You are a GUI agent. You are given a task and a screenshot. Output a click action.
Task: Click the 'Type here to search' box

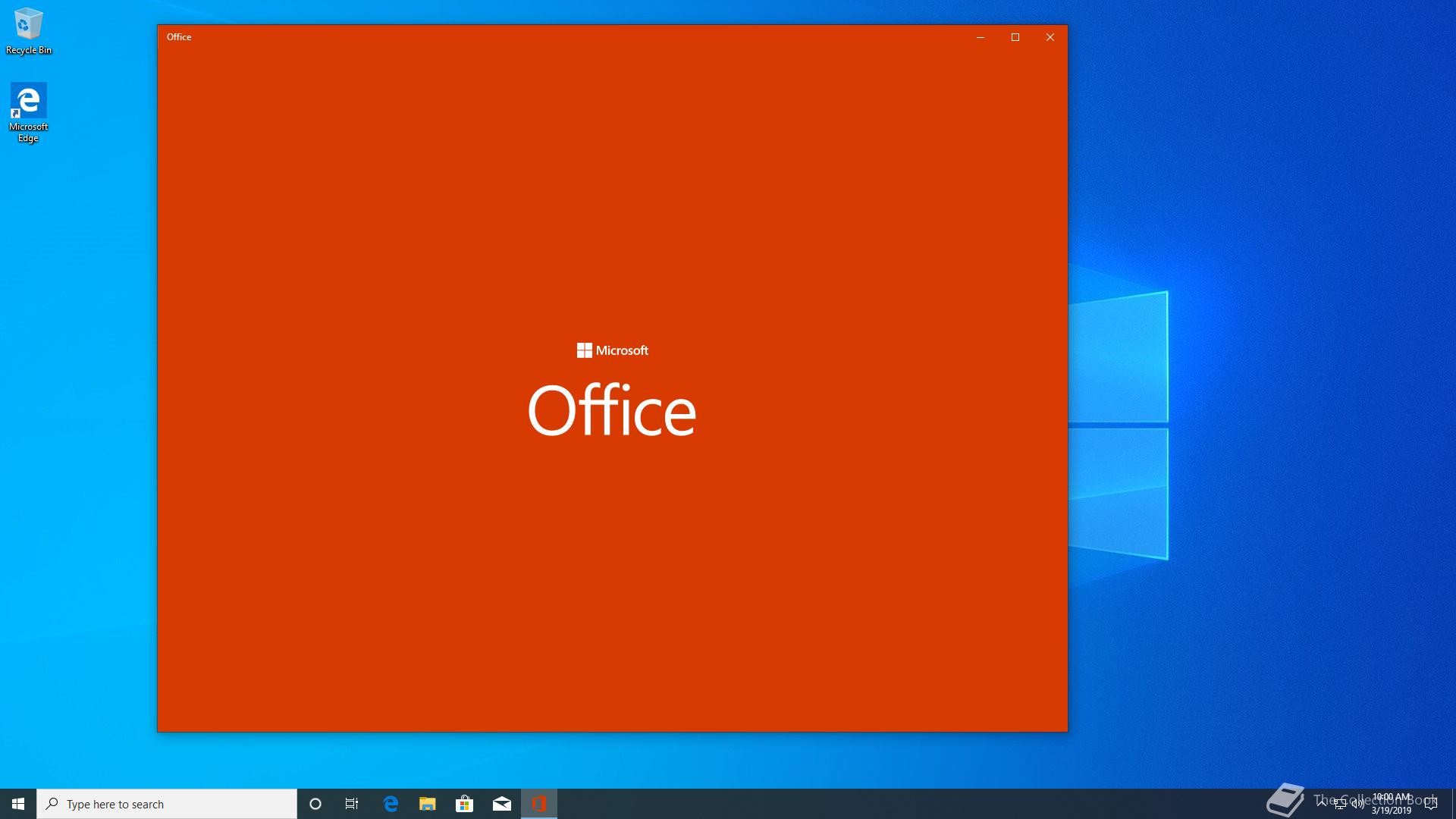pos(167,804)
